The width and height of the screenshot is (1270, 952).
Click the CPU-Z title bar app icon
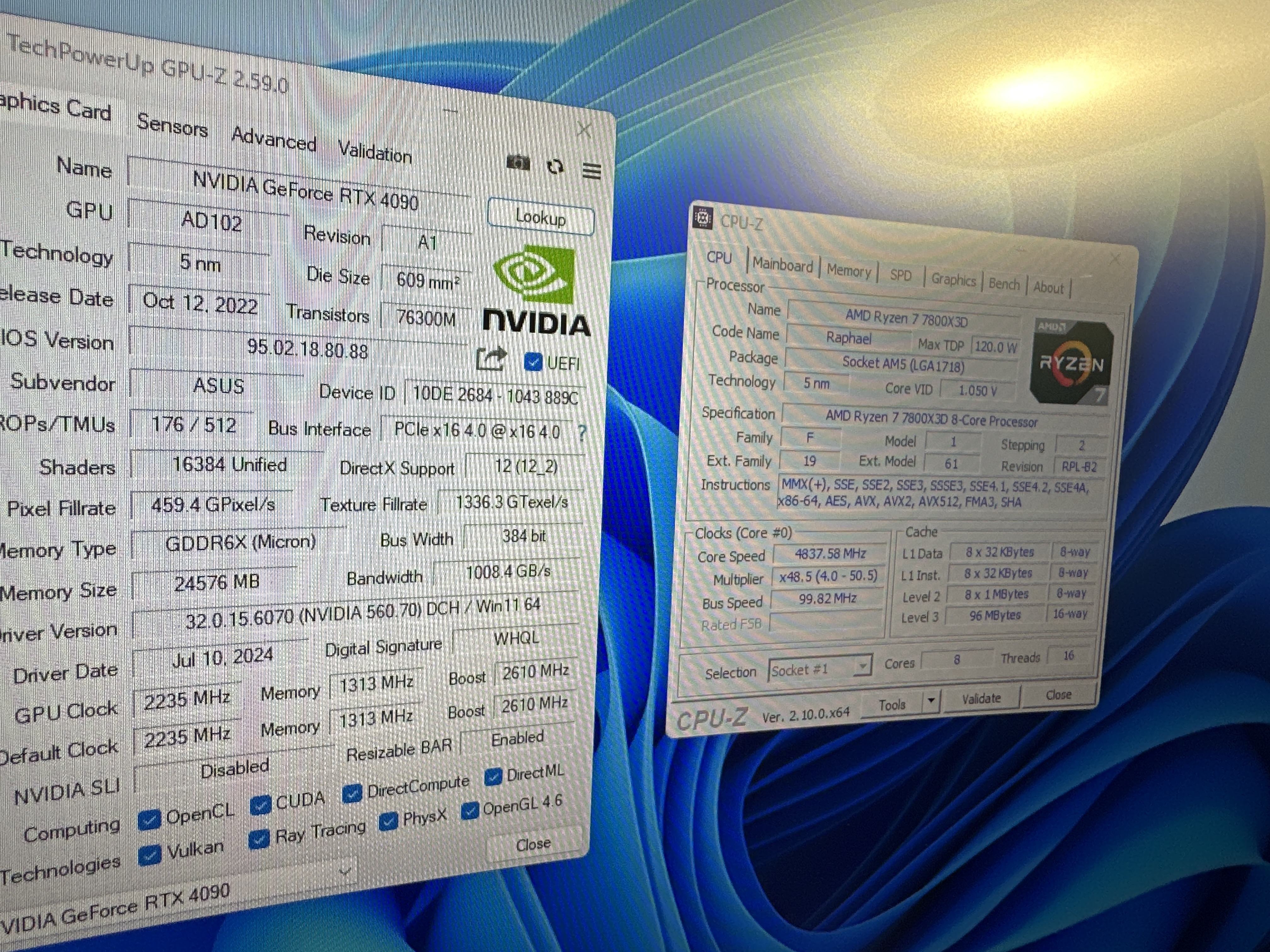(703, 218)
